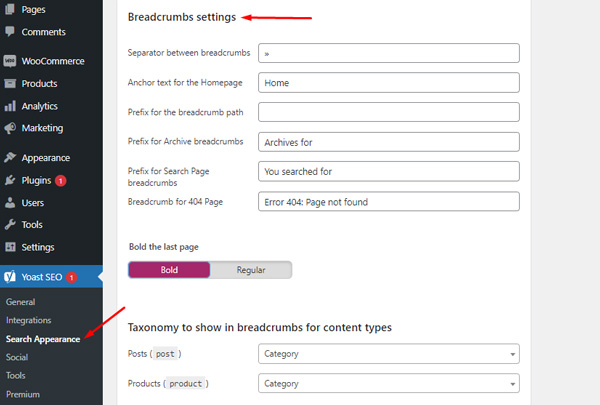Focus the Prefix for breadcrumb path field
This screenshot has height=405, width=600.
point(389,112)
